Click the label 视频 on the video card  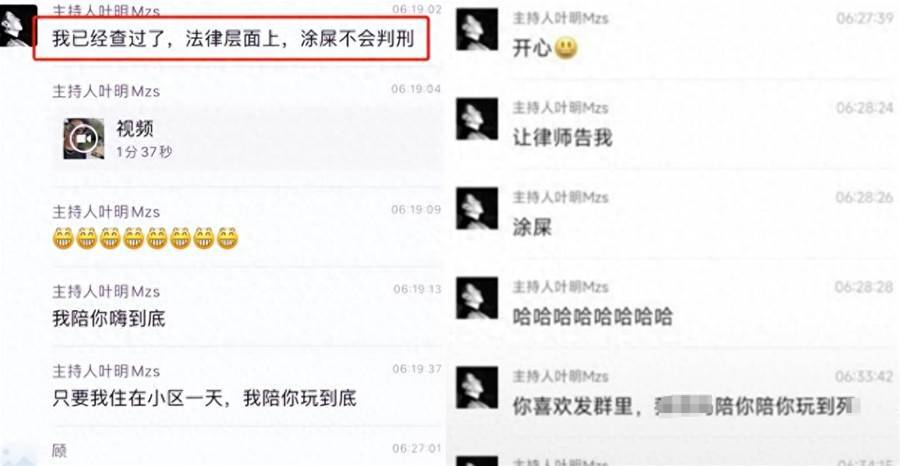point(135,129)
